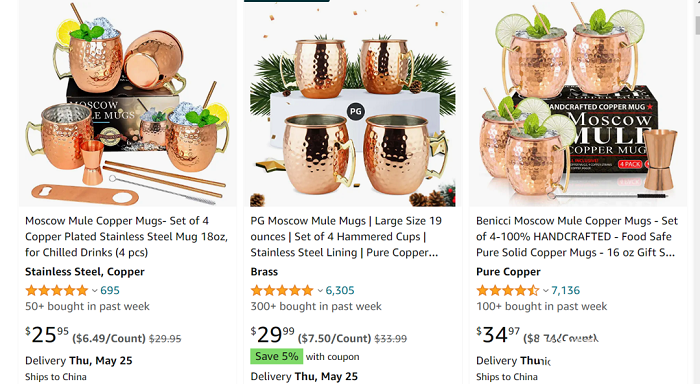Open the star rating on the PG Moscow Mule Mugs
700x384 pixels.
[282, 291]
